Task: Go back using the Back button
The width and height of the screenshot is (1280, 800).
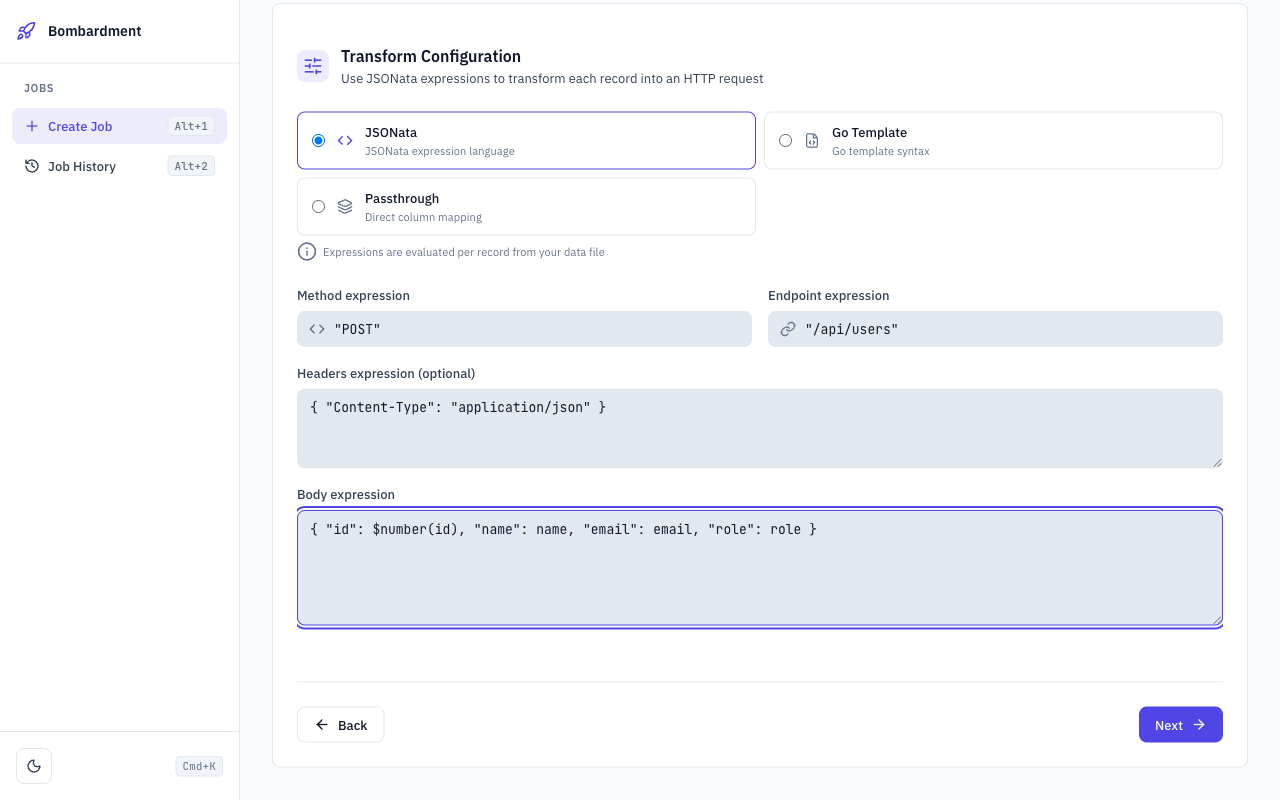Action: tap(340, 724)
